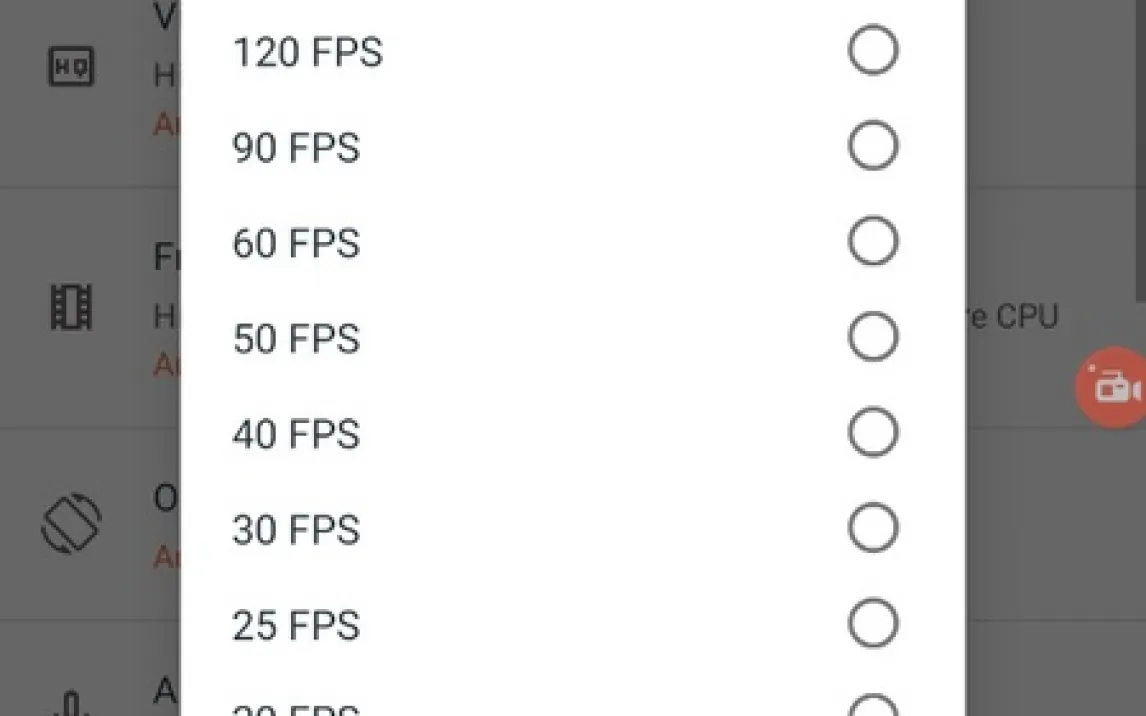Select 50 FPS radio button
The width and height of the screenshot is (1146, 716).
tap(872, 338)
